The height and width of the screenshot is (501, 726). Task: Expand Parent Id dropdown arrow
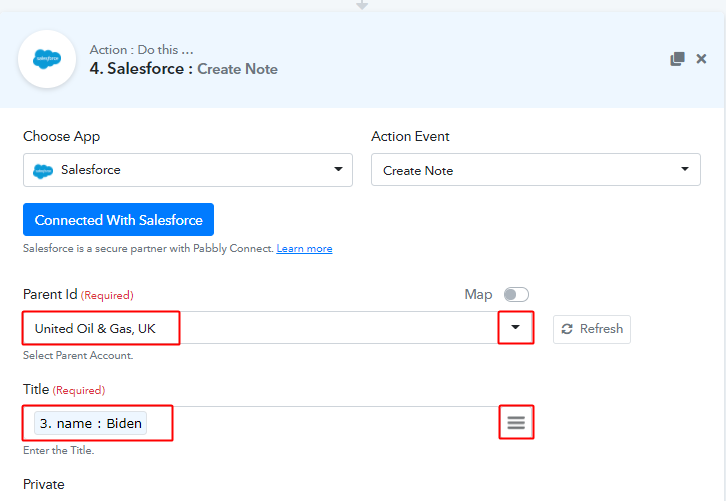coord(515,327)
